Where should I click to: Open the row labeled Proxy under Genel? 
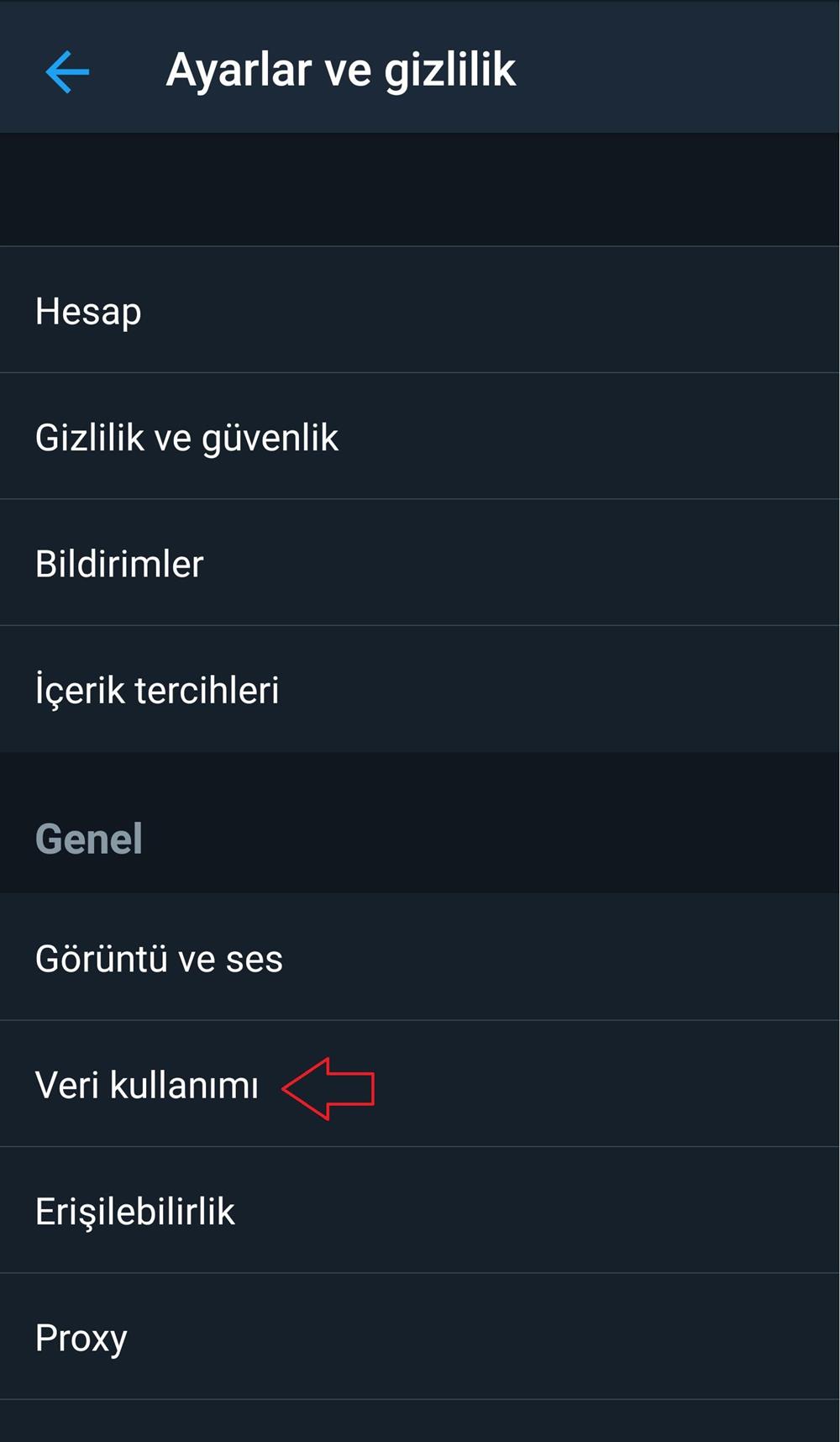pos(81,1338)
